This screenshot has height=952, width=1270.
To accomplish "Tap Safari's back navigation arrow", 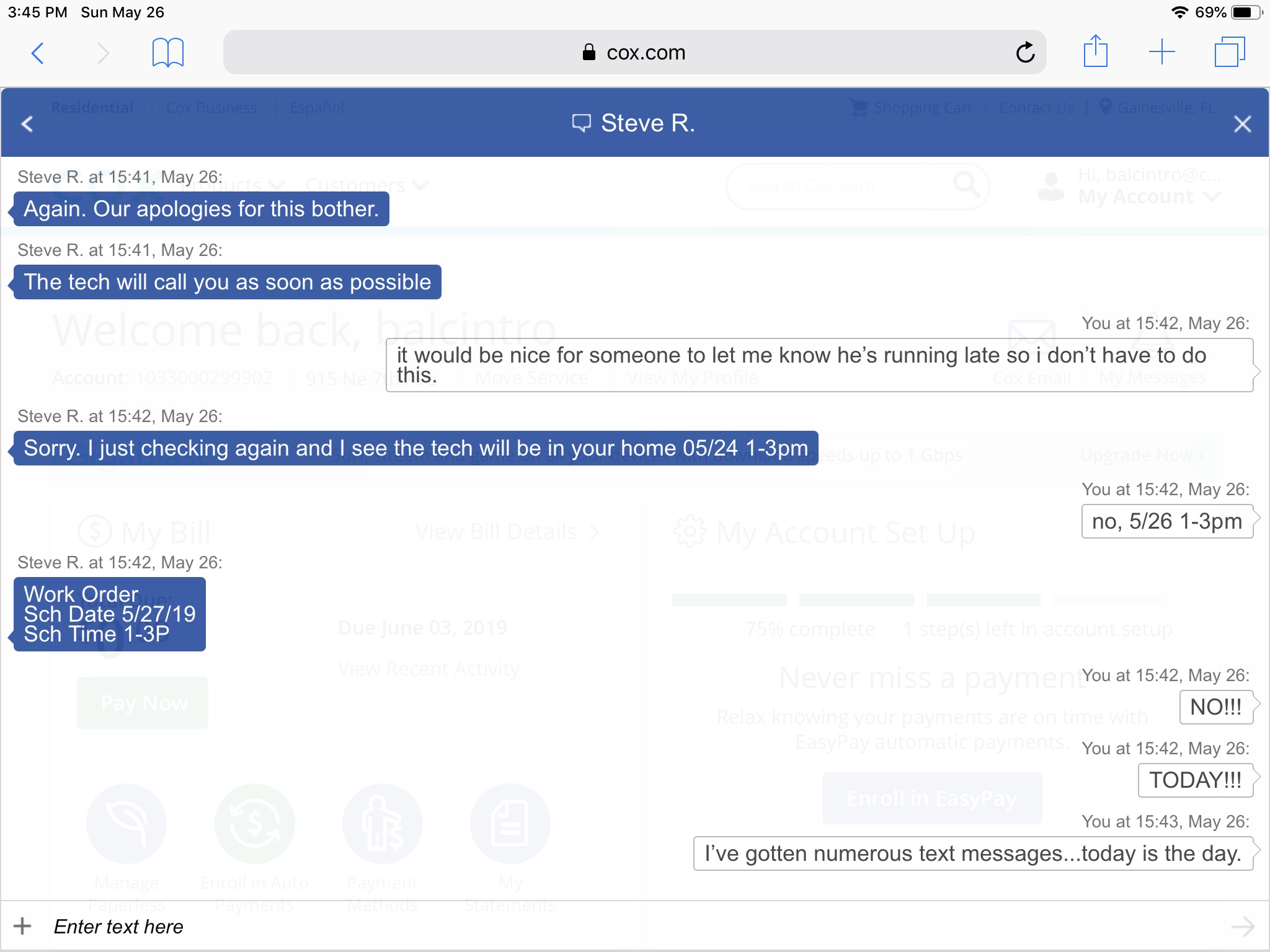I will point(38,53).
